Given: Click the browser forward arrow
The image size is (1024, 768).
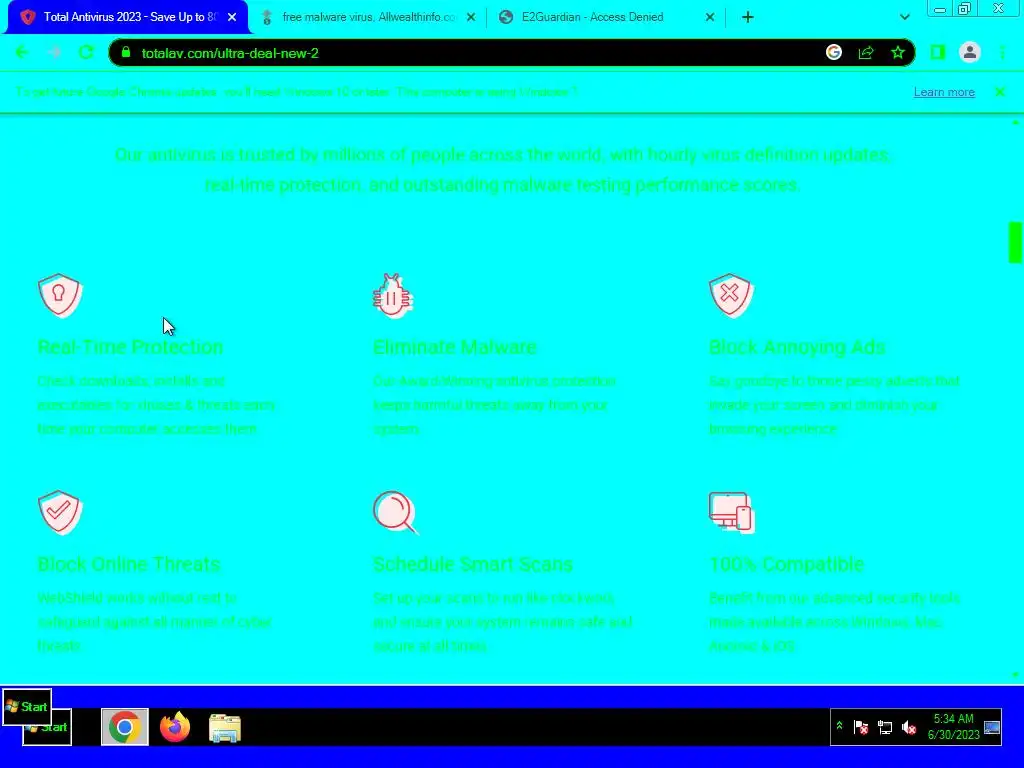Looking at the screenshot, I should click(54, 53).
